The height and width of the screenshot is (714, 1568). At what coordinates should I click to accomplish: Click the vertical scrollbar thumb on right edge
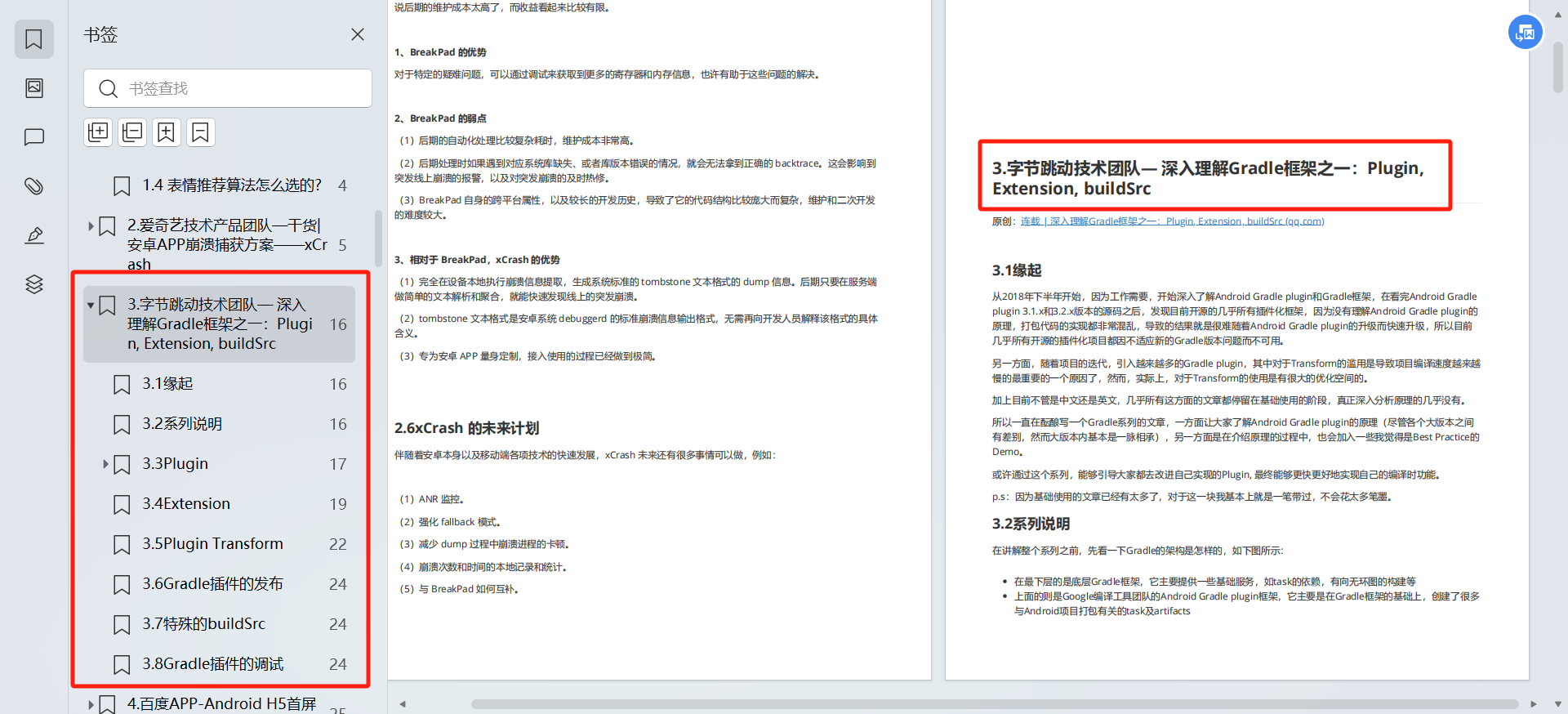(x=1558, y=67)
